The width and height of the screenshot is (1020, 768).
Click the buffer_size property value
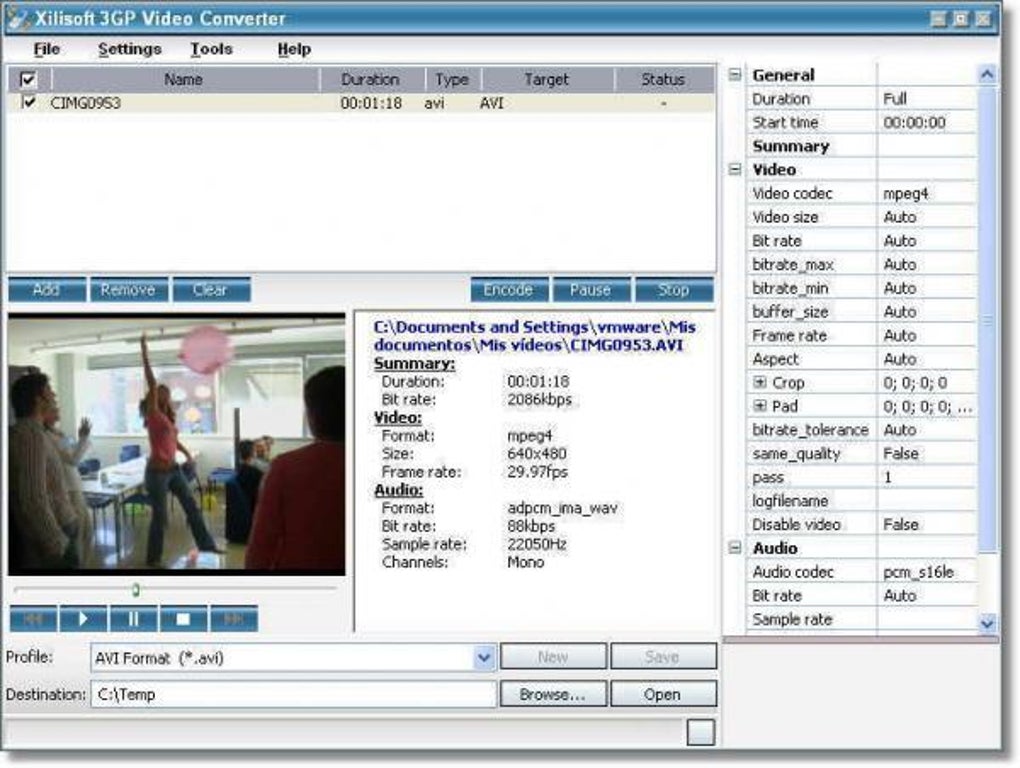click(x=926, y=311)
